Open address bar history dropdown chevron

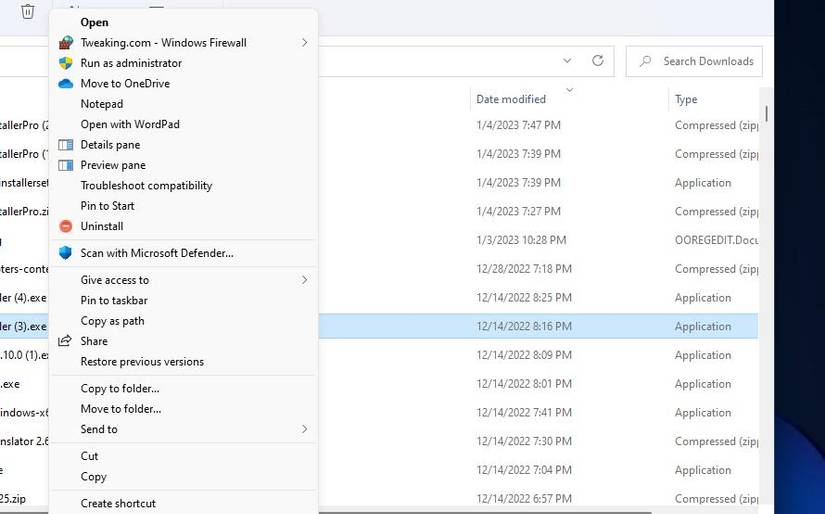[567, 61]
